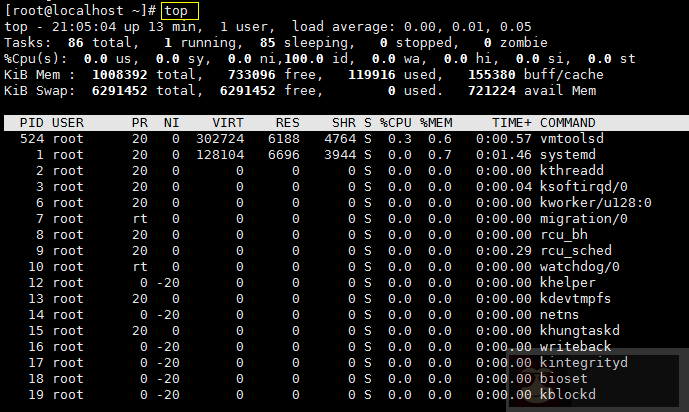Click the %CPU column header

coord(395,122)
